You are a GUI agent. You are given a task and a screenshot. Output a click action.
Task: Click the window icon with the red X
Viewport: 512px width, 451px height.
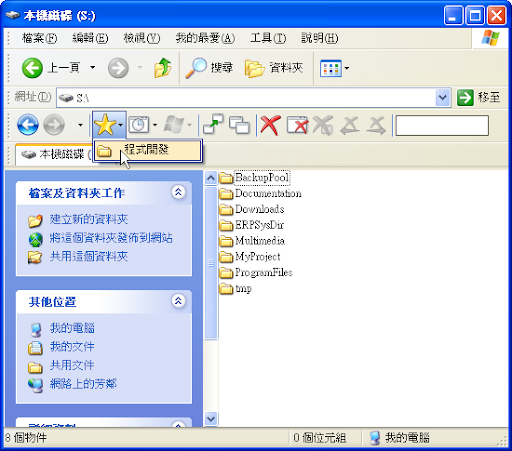click(x=297, y=125)
